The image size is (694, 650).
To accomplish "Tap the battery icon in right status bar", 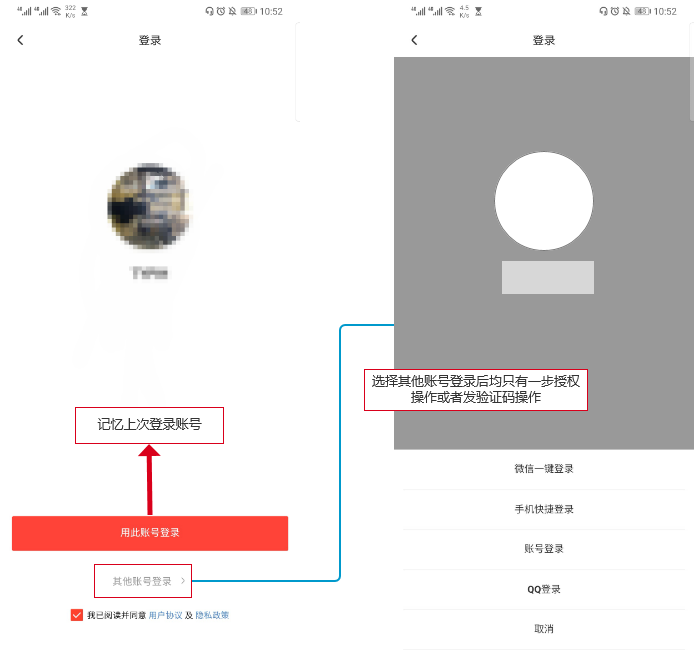I will tap(643, 11).
